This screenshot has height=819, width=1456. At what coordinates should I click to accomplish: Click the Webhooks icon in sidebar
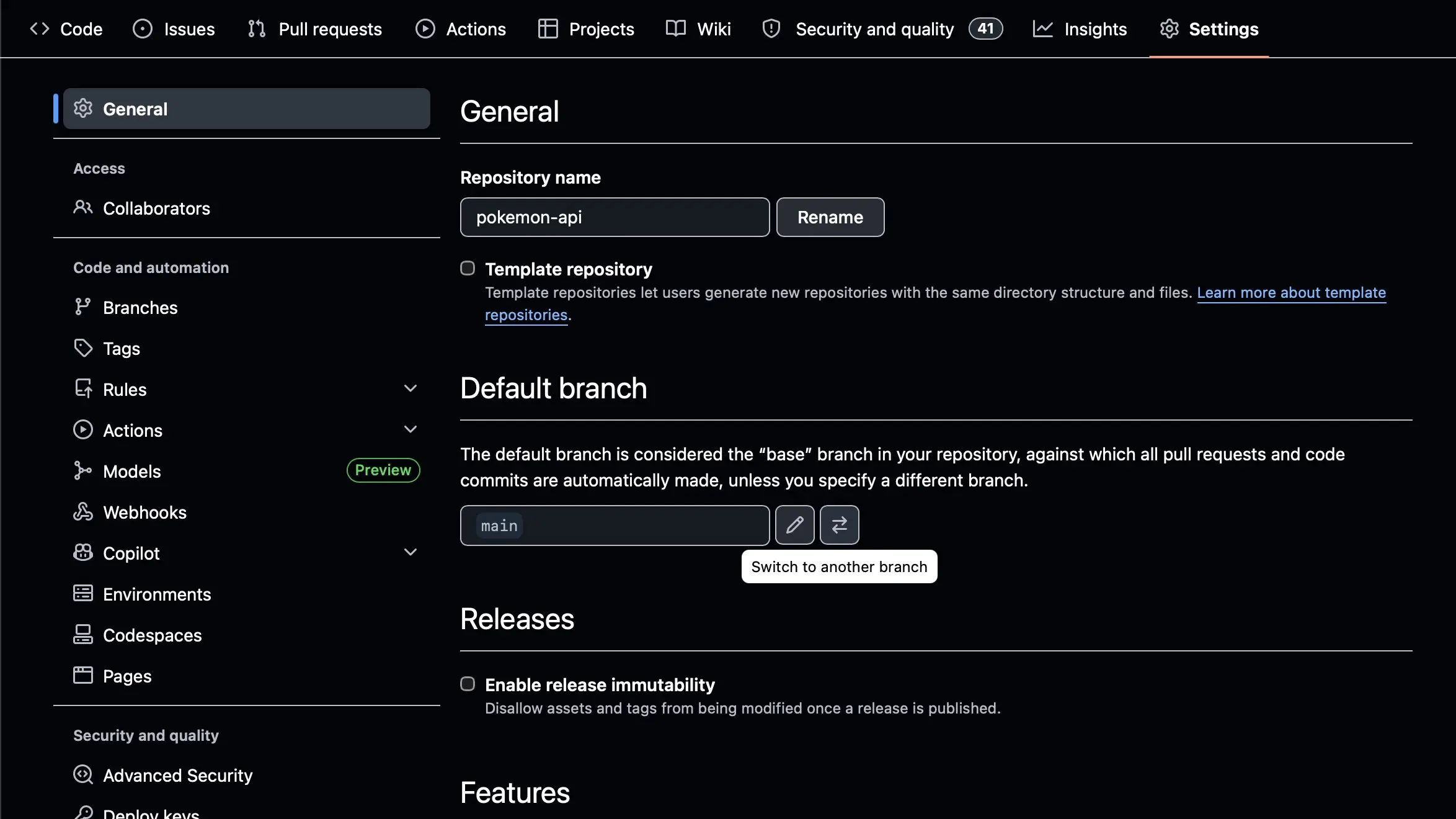[83, 511]
